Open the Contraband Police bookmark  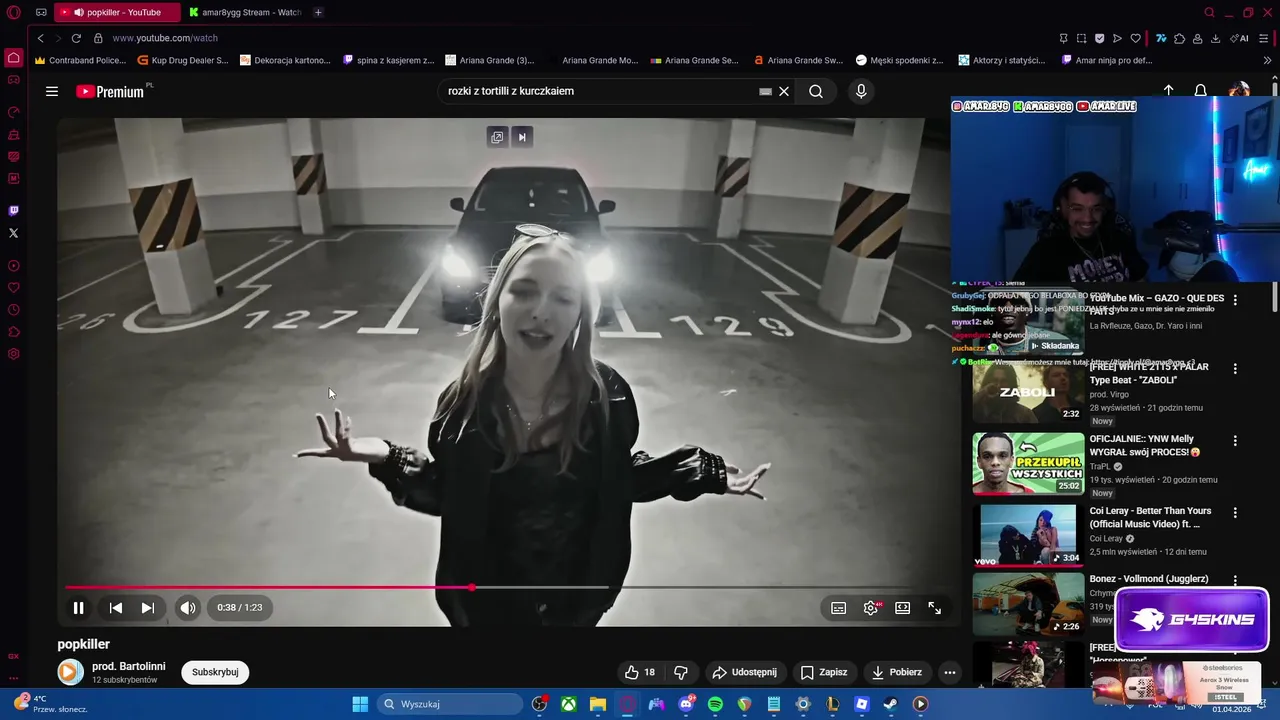(x=80, y=60)
